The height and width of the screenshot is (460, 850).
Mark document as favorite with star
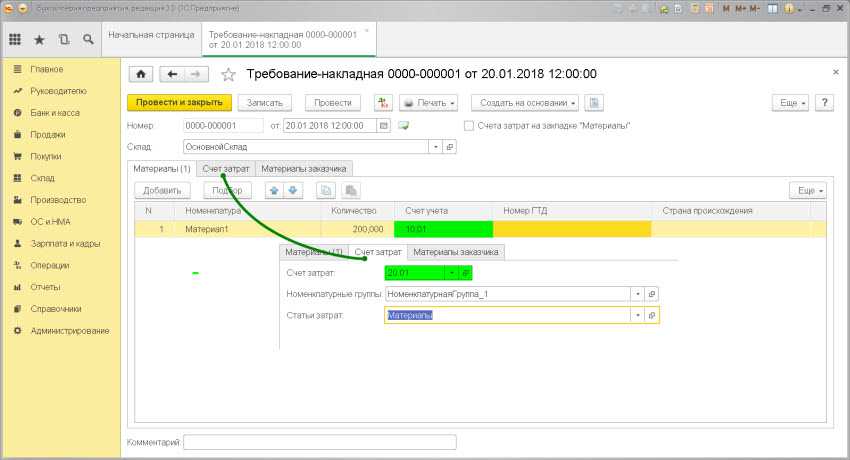click(x=228, y=74)
